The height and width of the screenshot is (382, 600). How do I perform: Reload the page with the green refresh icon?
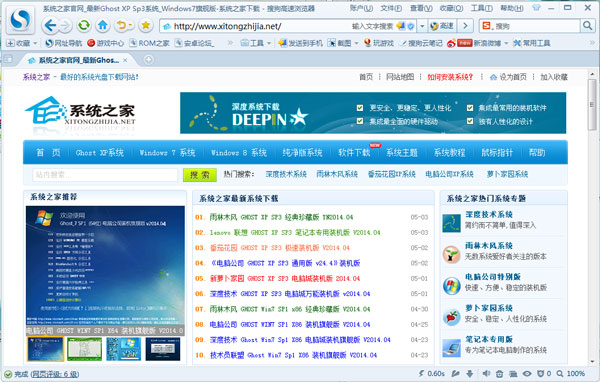(83, 26)
